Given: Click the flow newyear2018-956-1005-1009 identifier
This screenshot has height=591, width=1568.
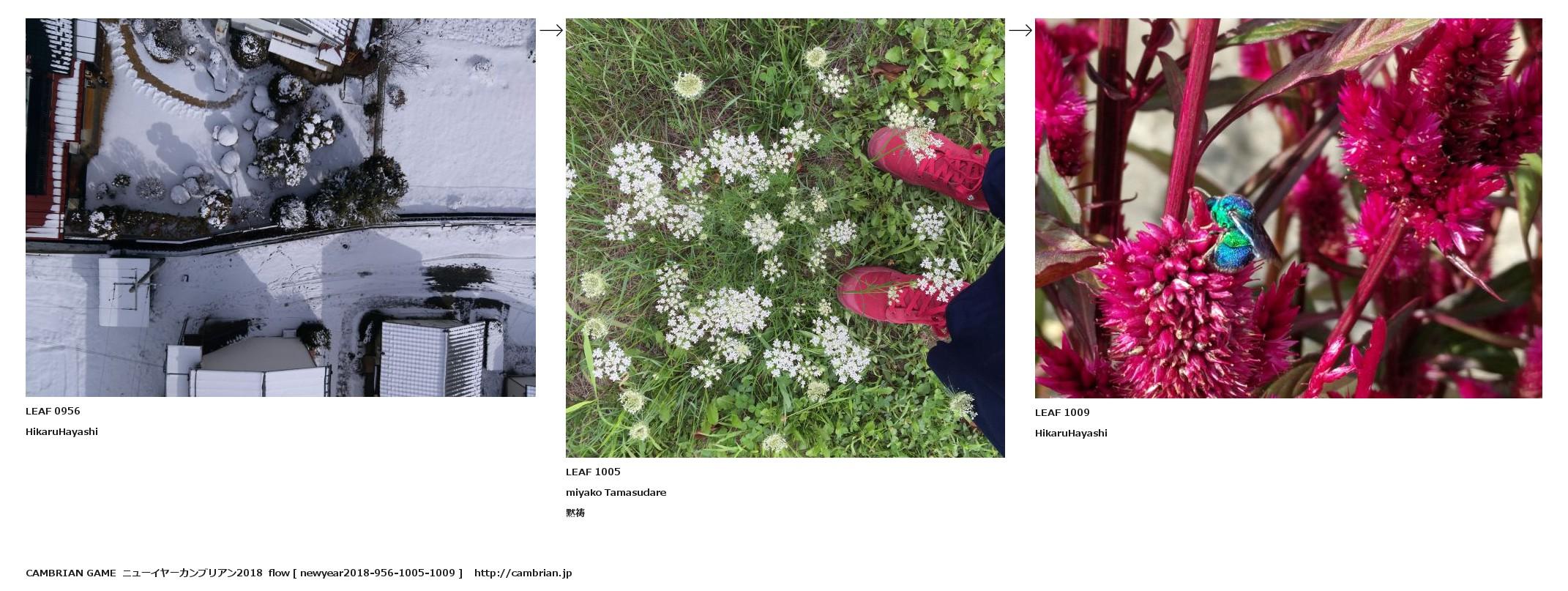Looking at the screenshot, I should tap(365, 573).
